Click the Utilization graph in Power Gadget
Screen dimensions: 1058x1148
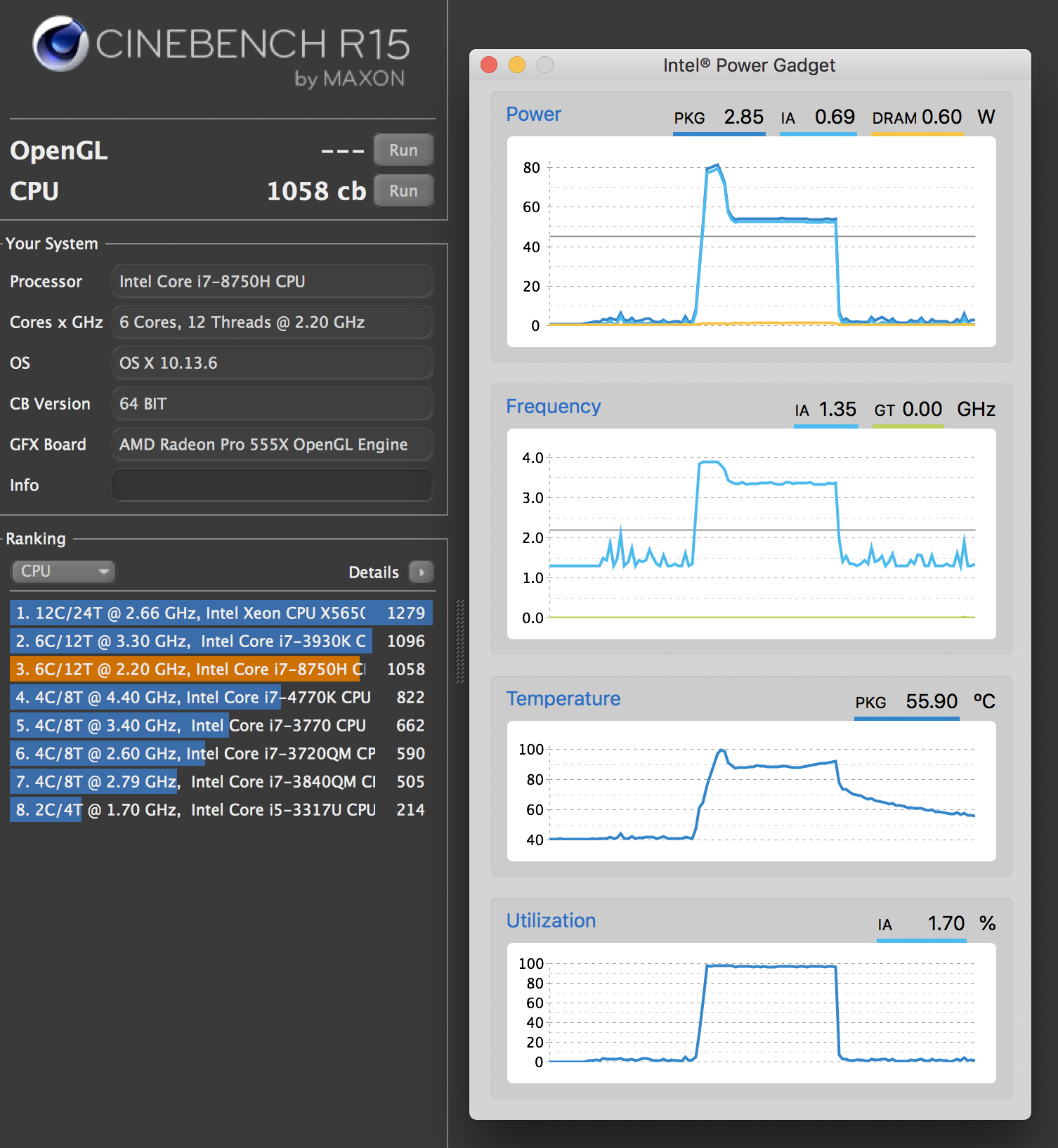click(752, 1013)
